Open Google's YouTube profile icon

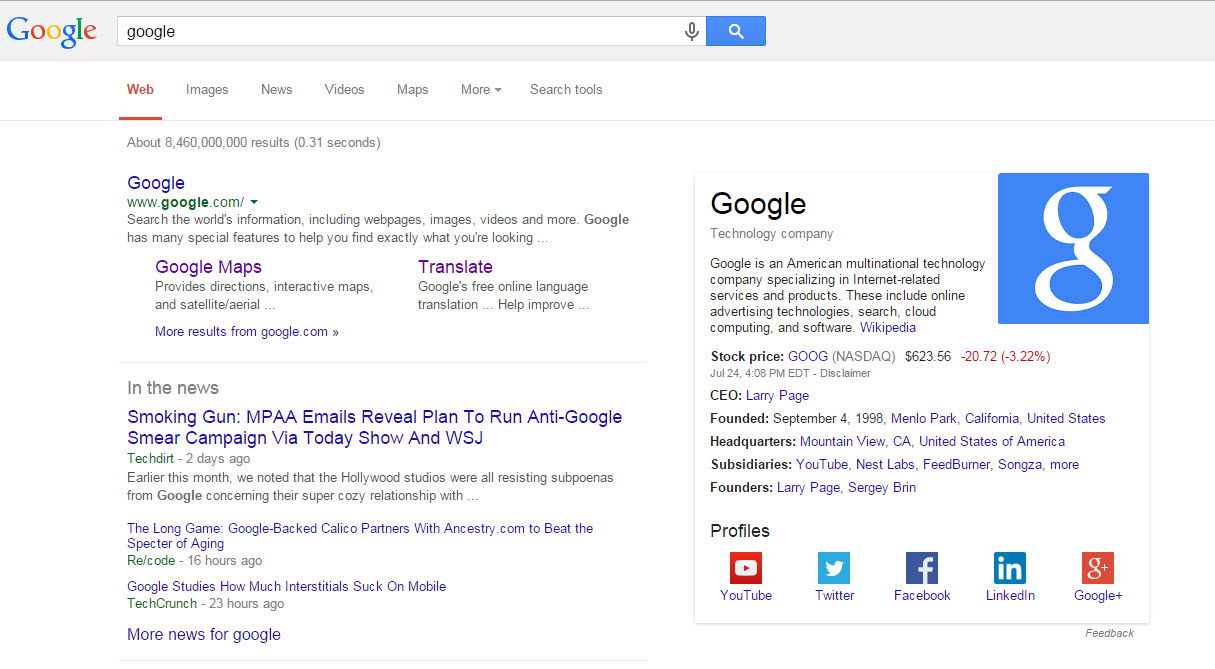point(745,567)
